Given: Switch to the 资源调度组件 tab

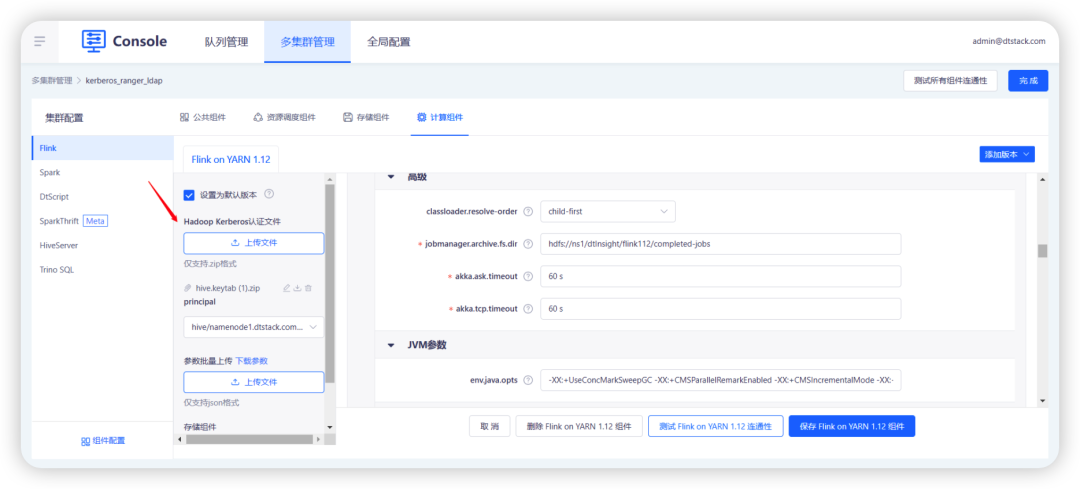Looking at the screenshot, I should 284,117.
